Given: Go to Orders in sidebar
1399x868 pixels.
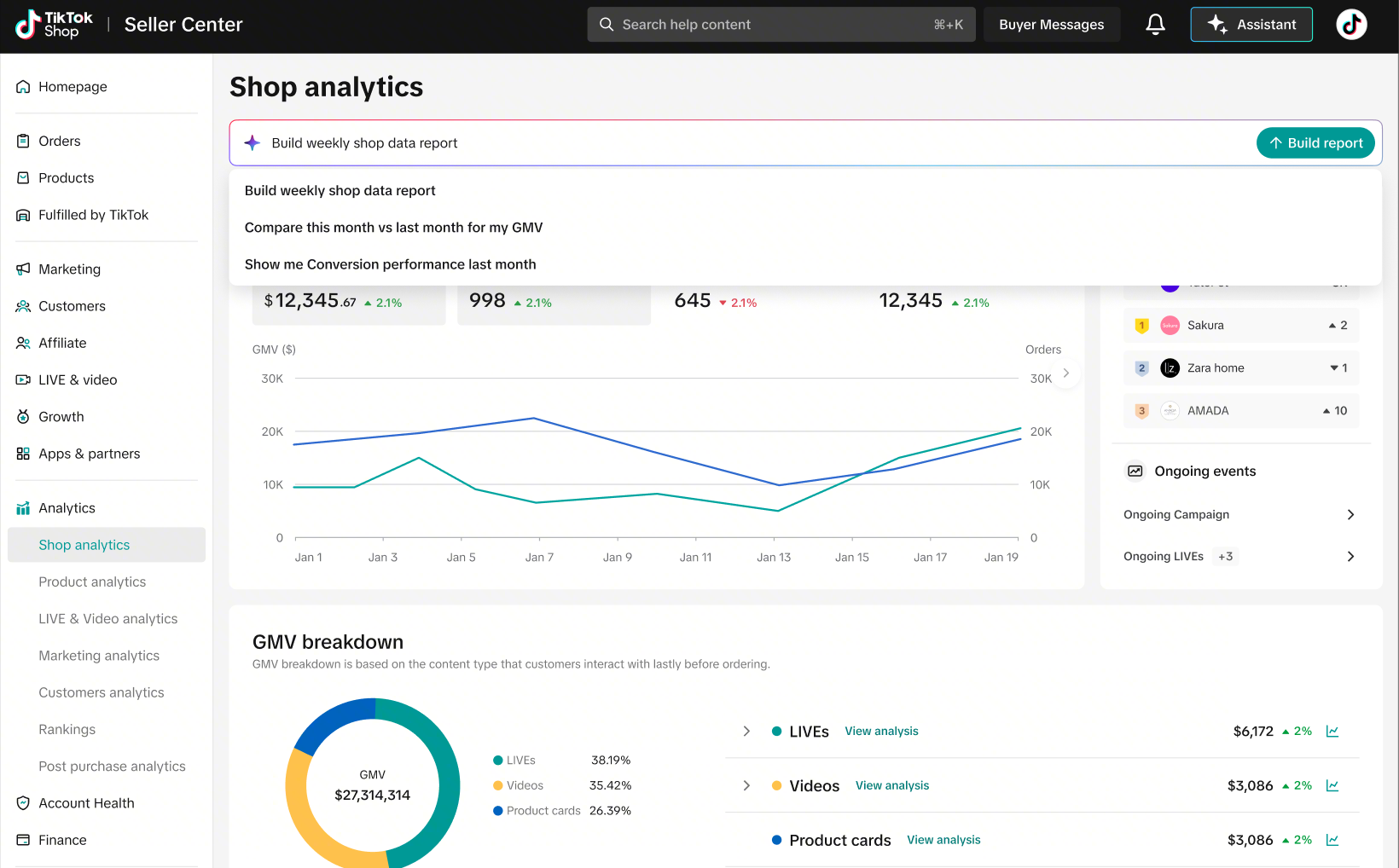Looking at the screenshot, I should click(107, 142).
